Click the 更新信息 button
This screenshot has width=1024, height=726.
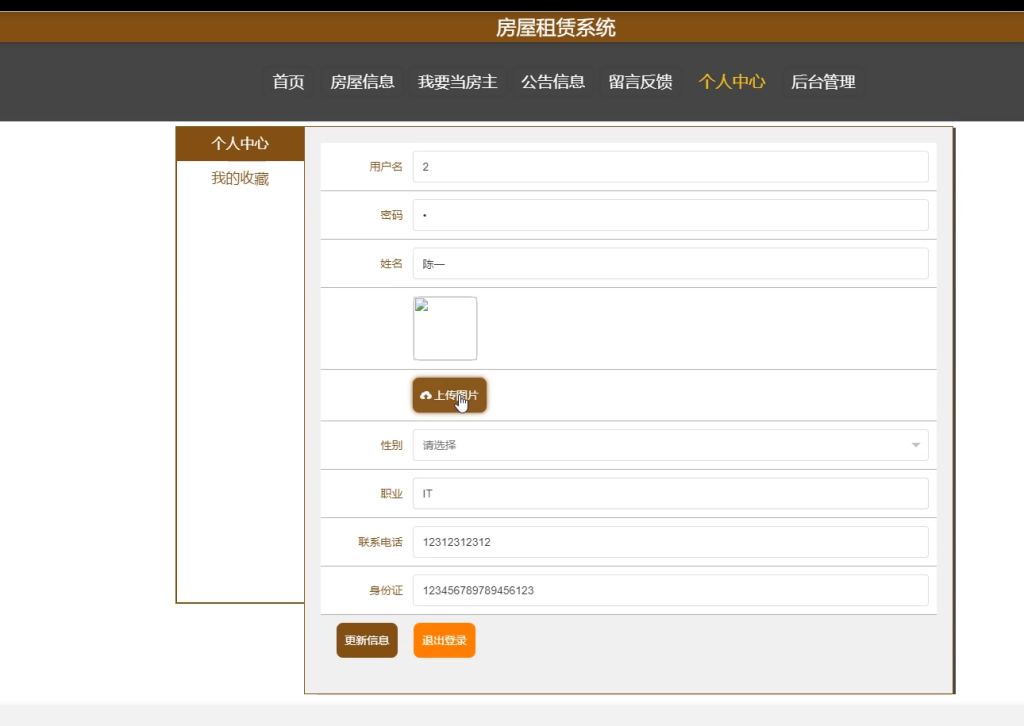tap(366, 640)
